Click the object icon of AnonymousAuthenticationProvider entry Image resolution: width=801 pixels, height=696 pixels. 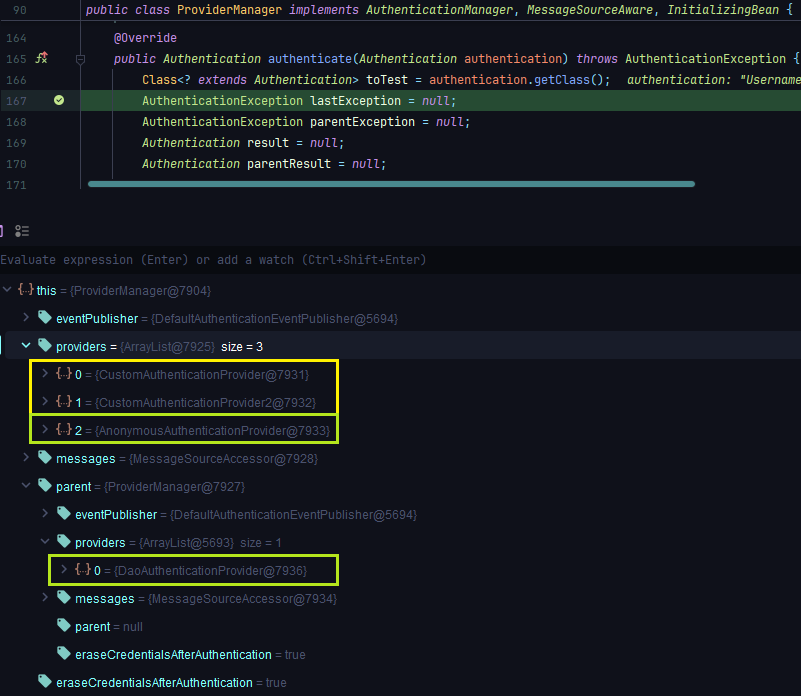[63, 430]
